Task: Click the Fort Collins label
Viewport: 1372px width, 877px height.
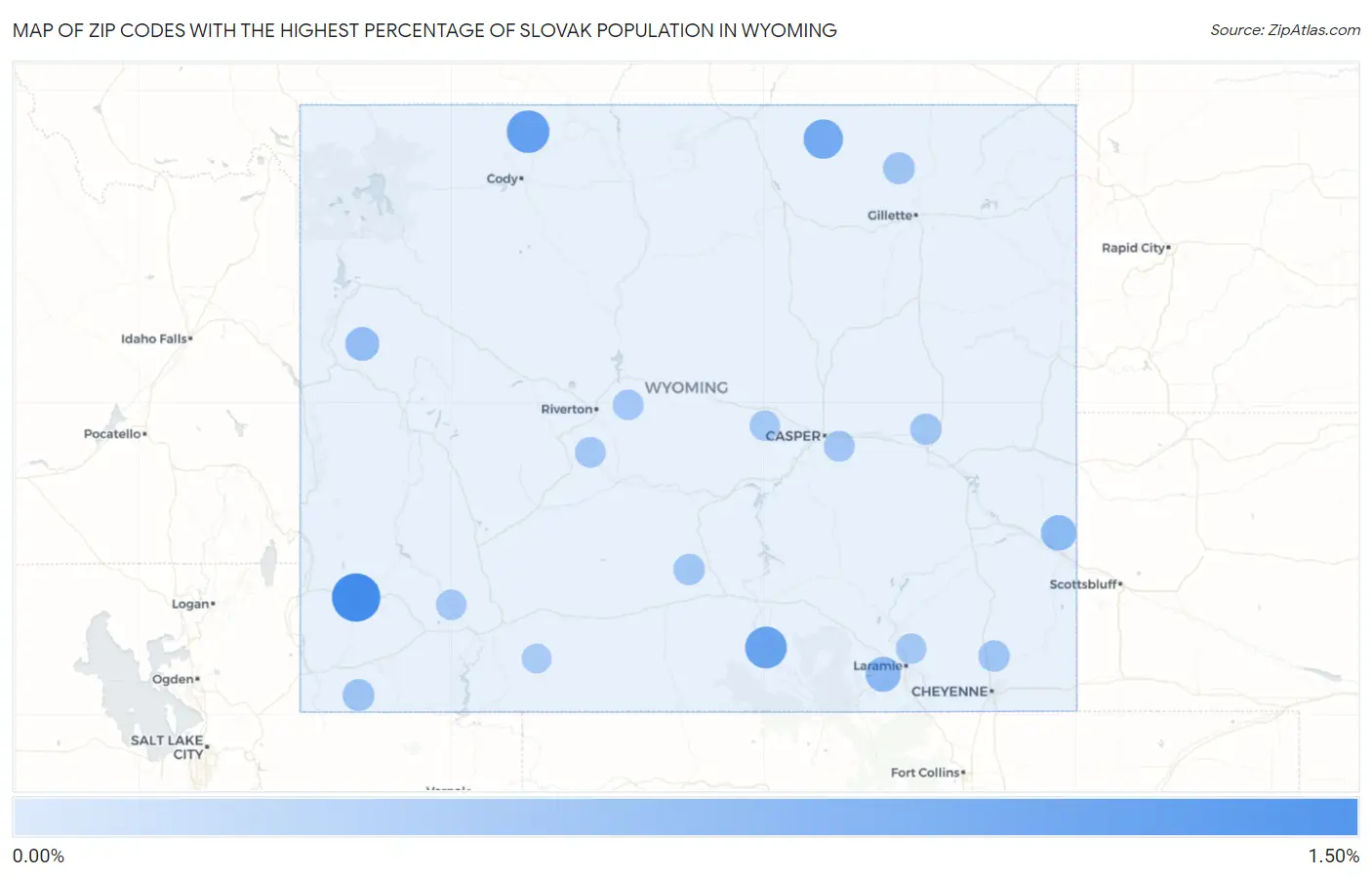Action: point(926,773)
